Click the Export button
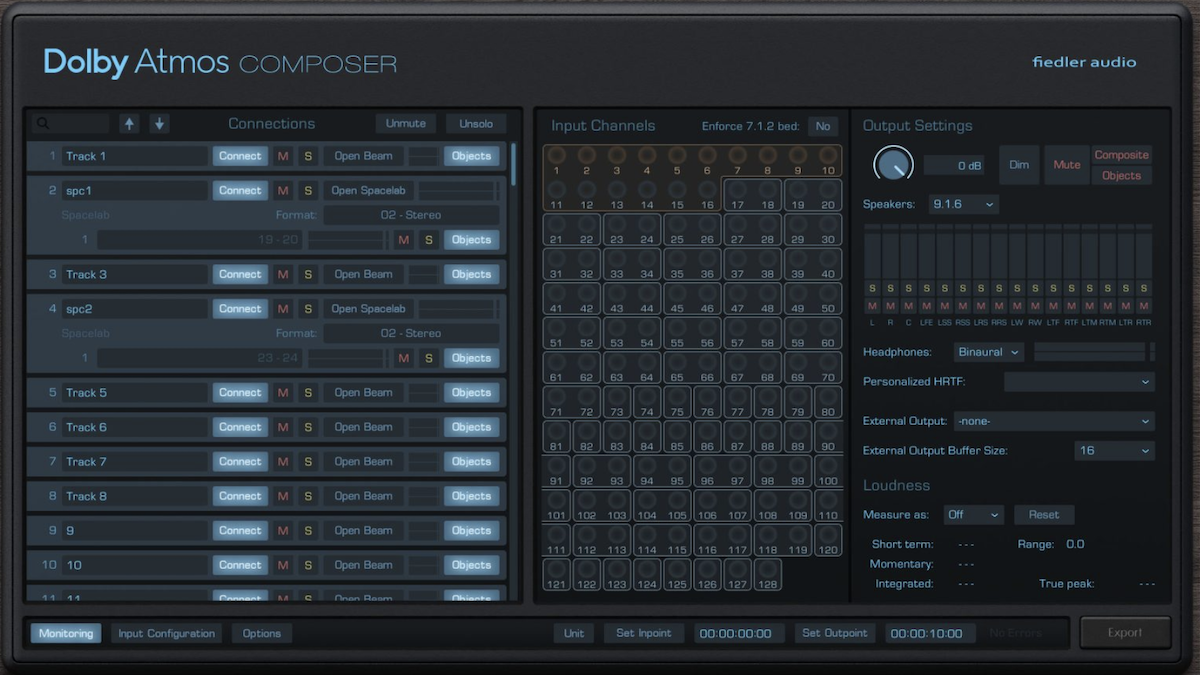This screenshot has height=675, width=1200. (x=1125, y=632)
